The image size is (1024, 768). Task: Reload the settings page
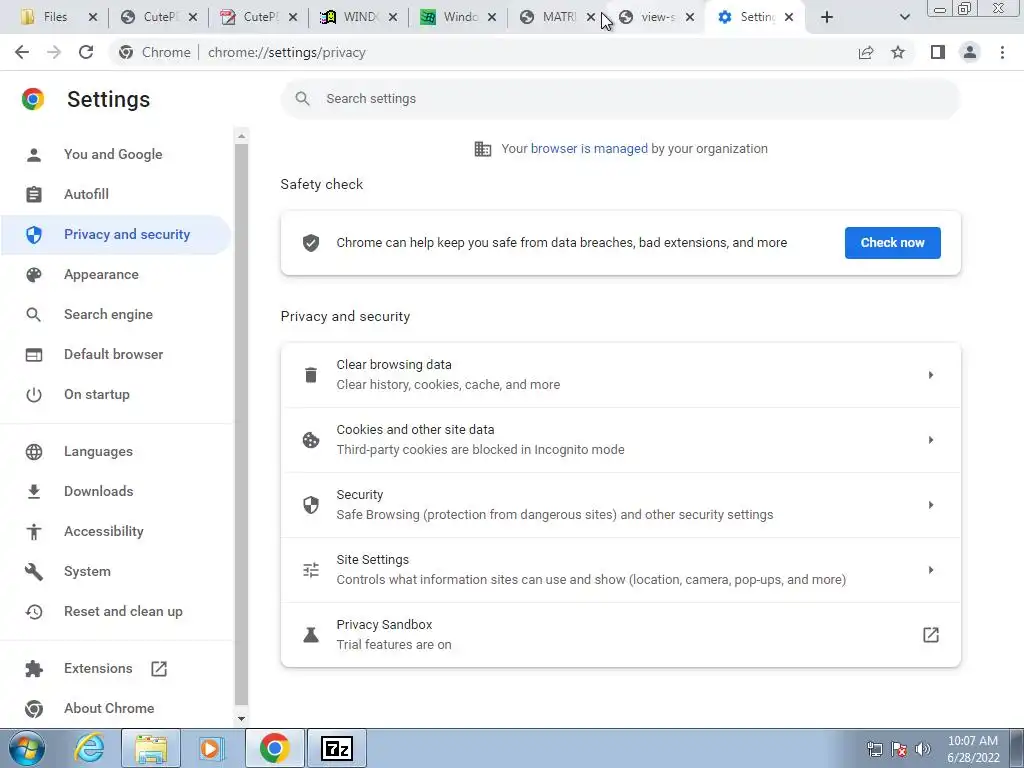pyautogui.click(x=86, y=52)
